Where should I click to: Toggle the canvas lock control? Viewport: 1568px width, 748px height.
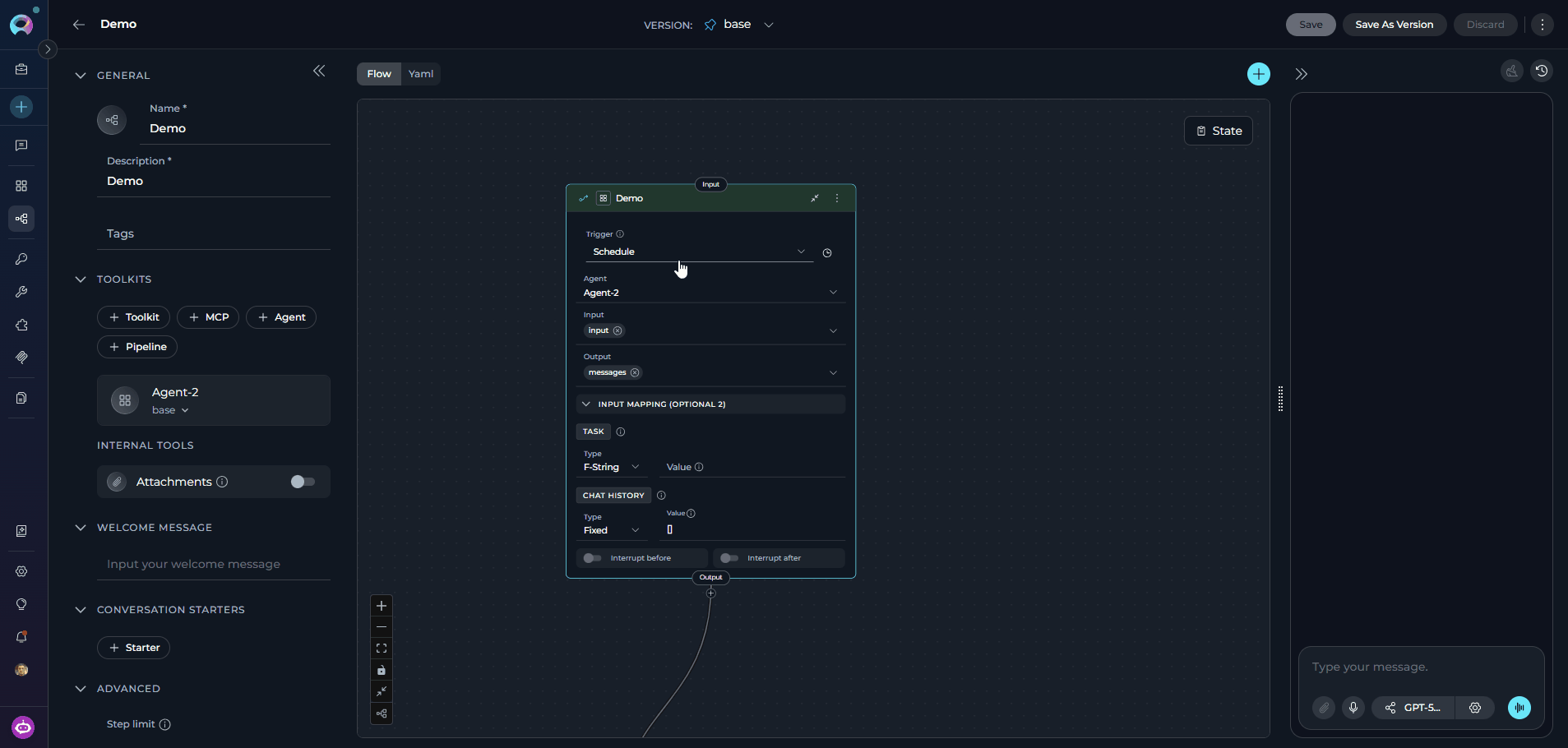[x=382, y=670]
